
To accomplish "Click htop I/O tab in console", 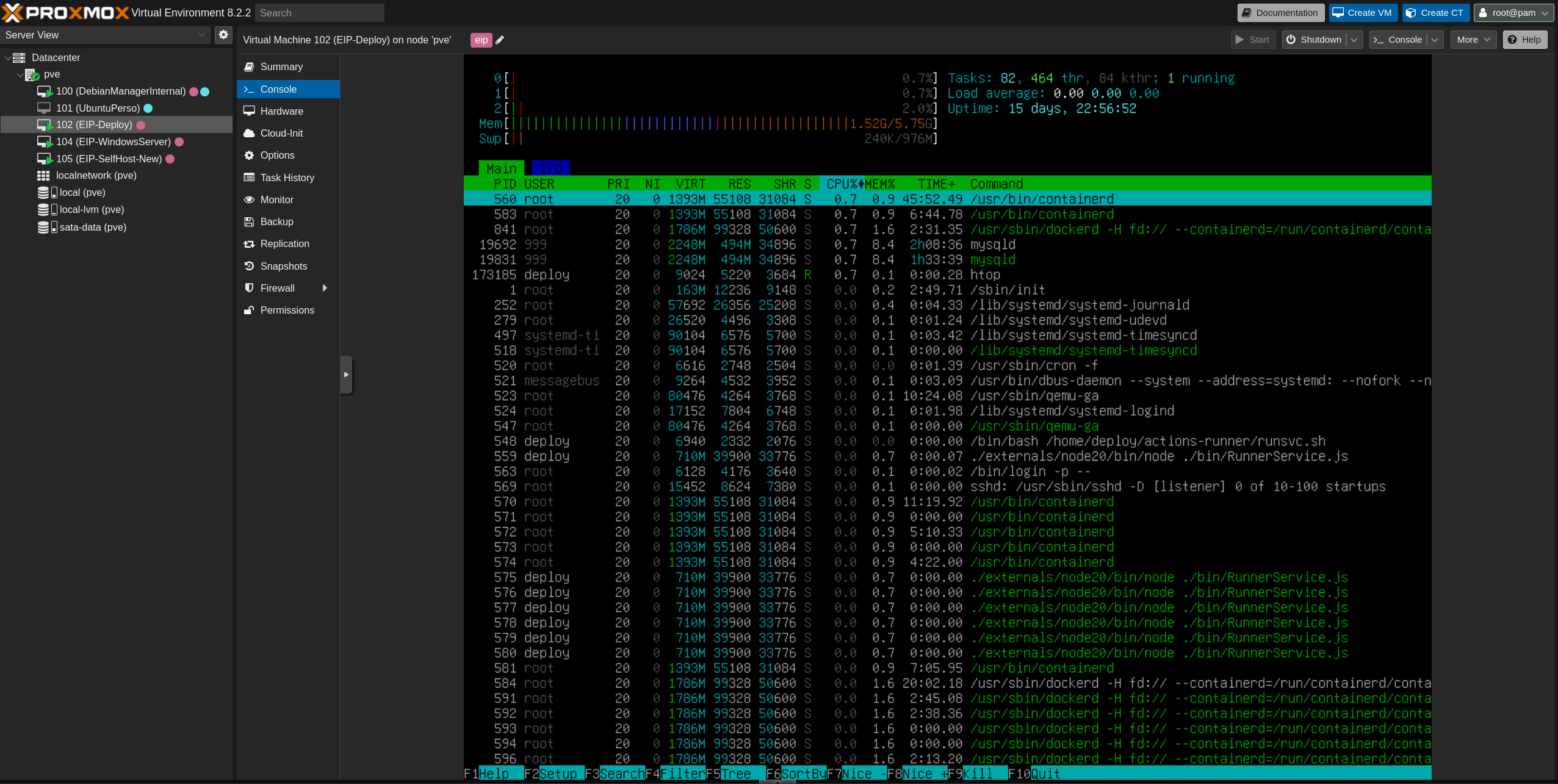I will pyautogui.click(x=551, y=168).
